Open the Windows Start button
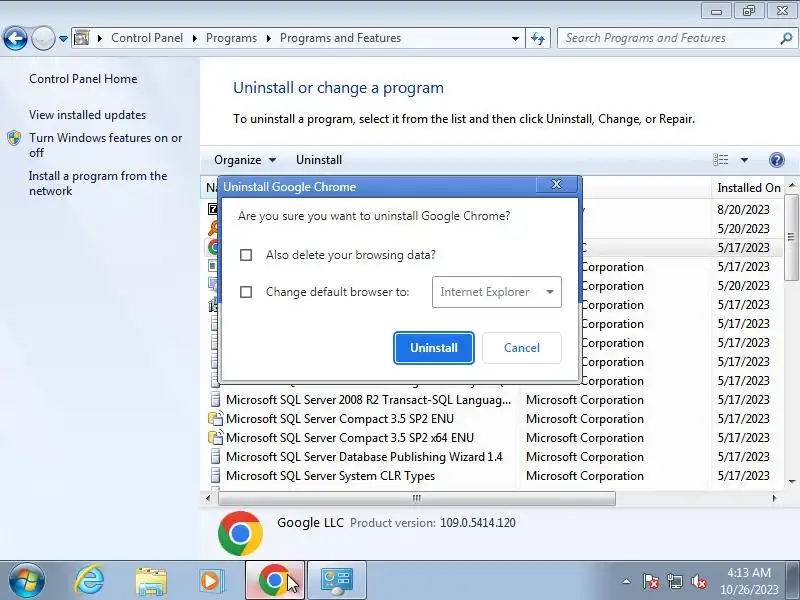The width and height of the screenshot is (800, 600). tap(26, 581)
